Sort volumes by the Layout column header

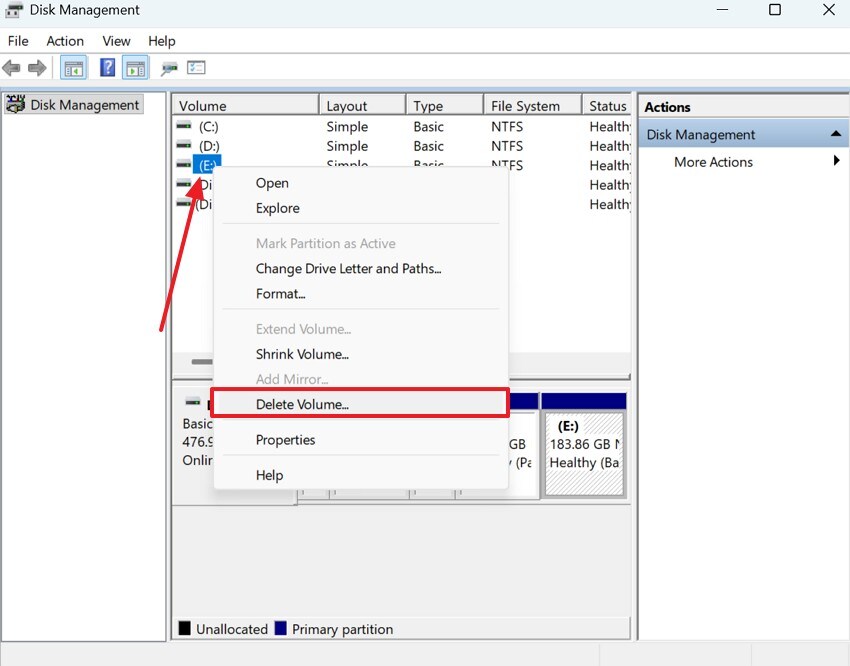pos(347,104)
